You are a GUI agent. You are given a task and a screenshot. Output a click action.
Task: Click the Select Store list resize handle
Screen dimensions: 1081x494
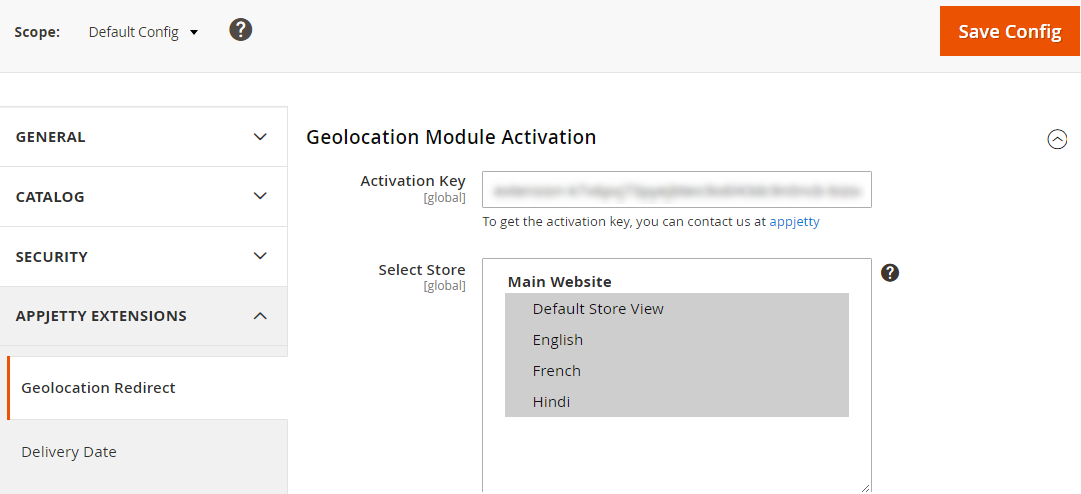pyautogui.click(x=865, y=487)
